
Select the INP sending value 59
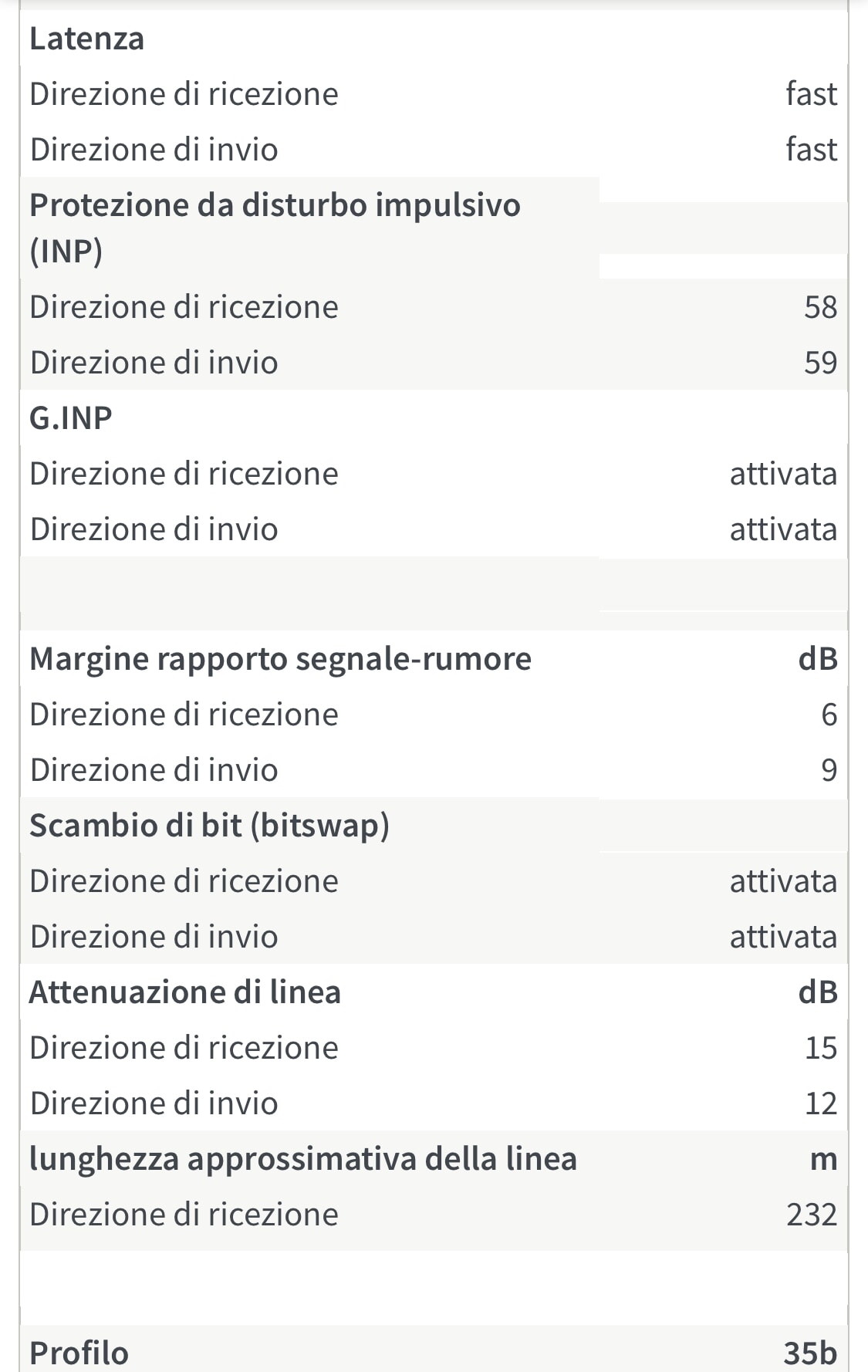click(x=820, y=363)
